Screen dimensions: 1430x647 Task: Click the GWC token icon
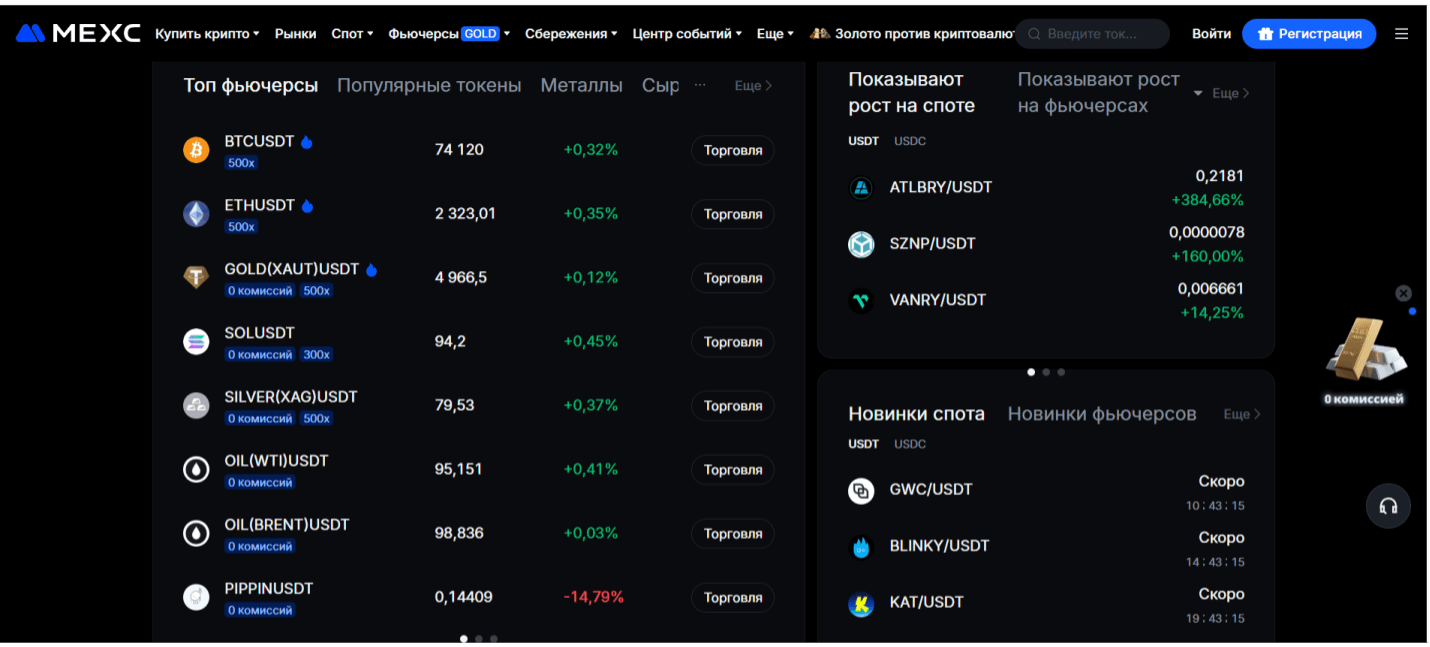pyautogui.click(x=861, y=490)
